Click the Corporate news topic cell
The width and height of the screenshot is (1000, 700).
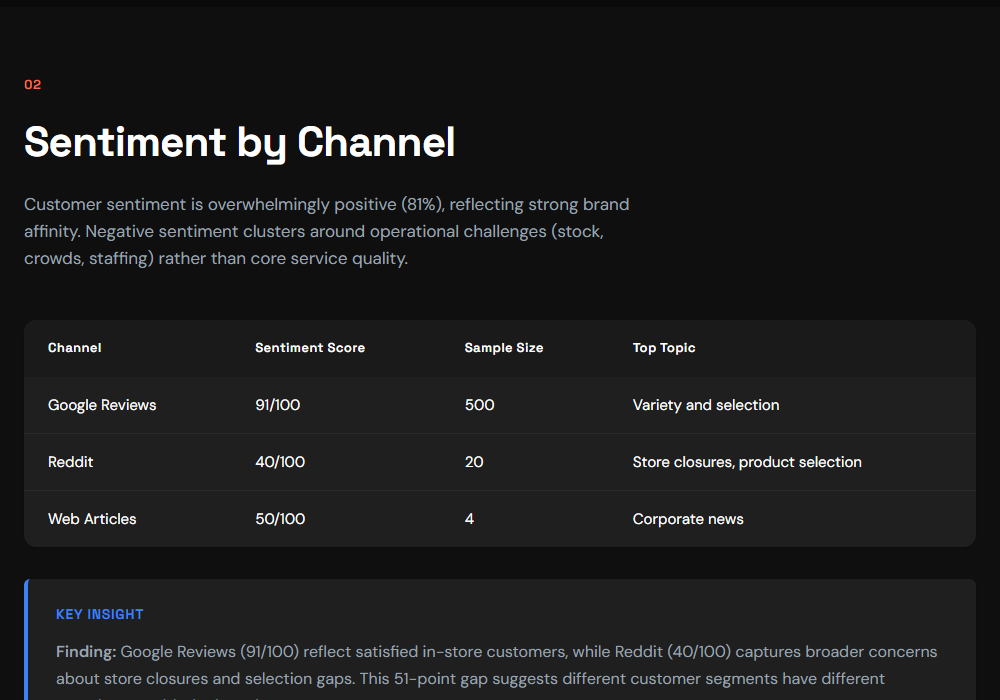(x=688, y=519)
